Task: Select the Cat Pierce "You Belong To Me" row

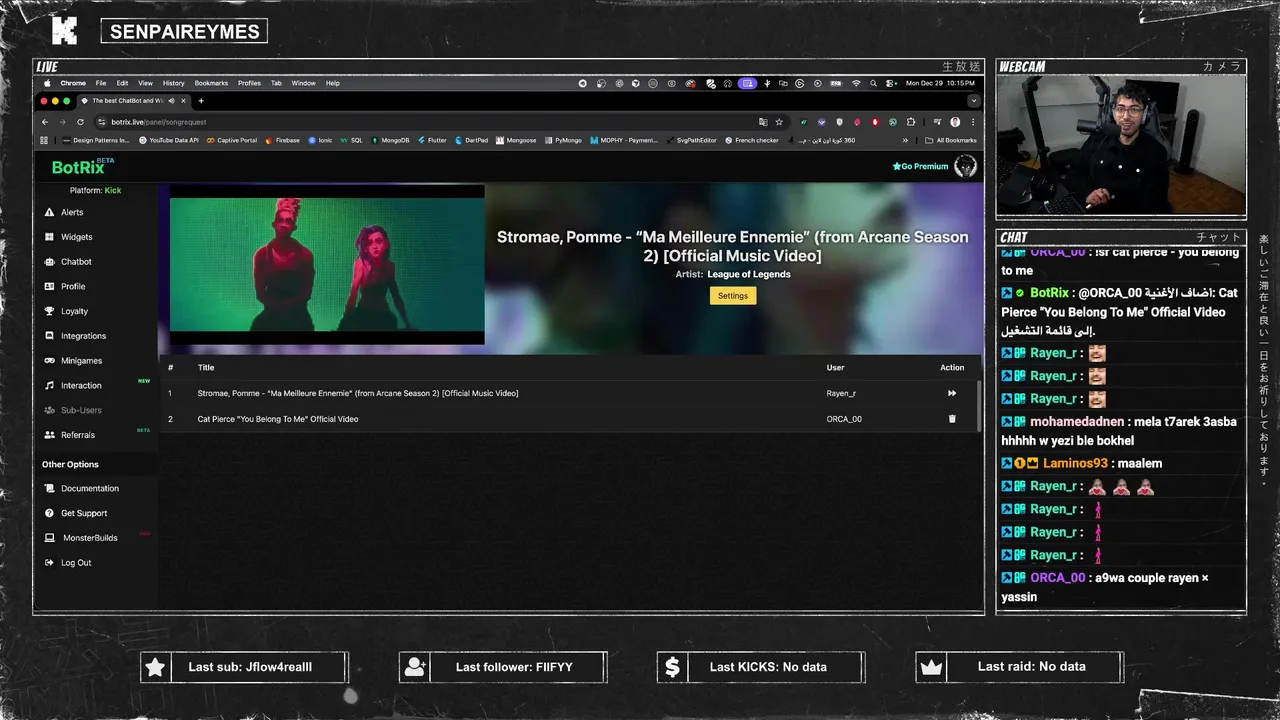Action: pyautogui.click(x=570, y=419)
